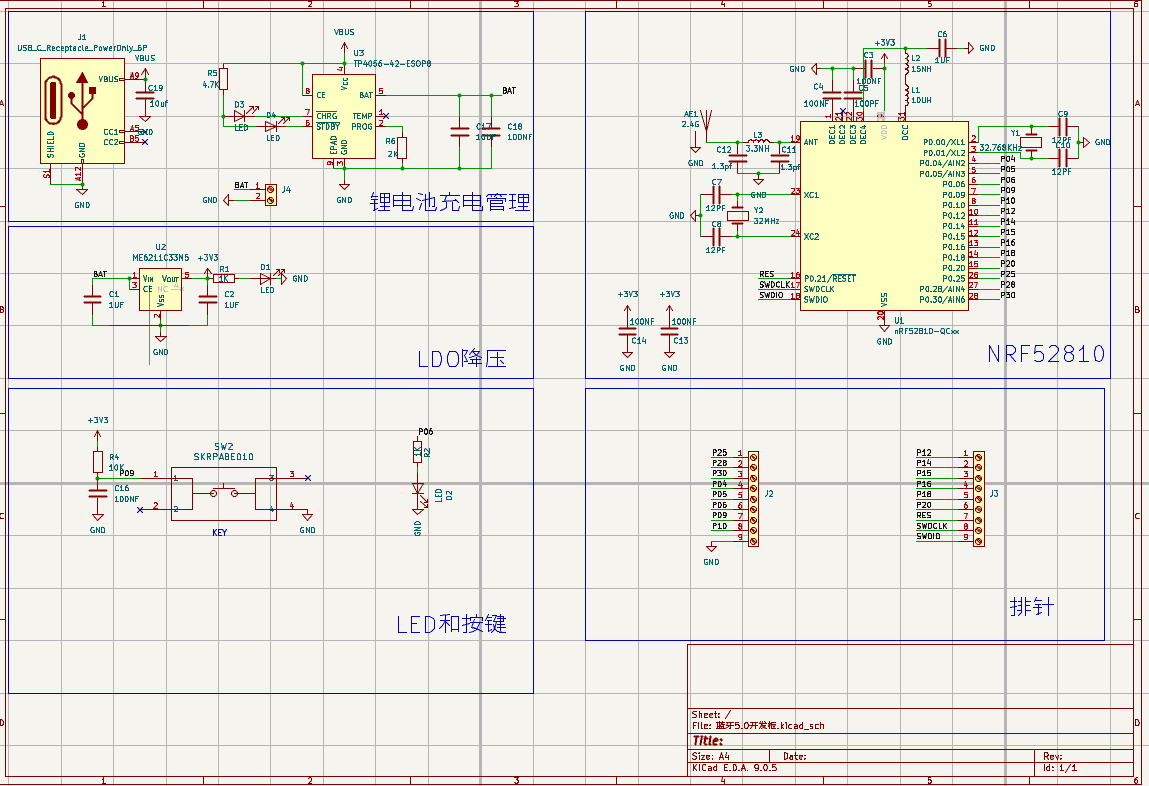Click the Y1 32.768KHz crystal symbol
Image resolution: width=1149 pixels, height=786 pixels.
pos(1033,142)
